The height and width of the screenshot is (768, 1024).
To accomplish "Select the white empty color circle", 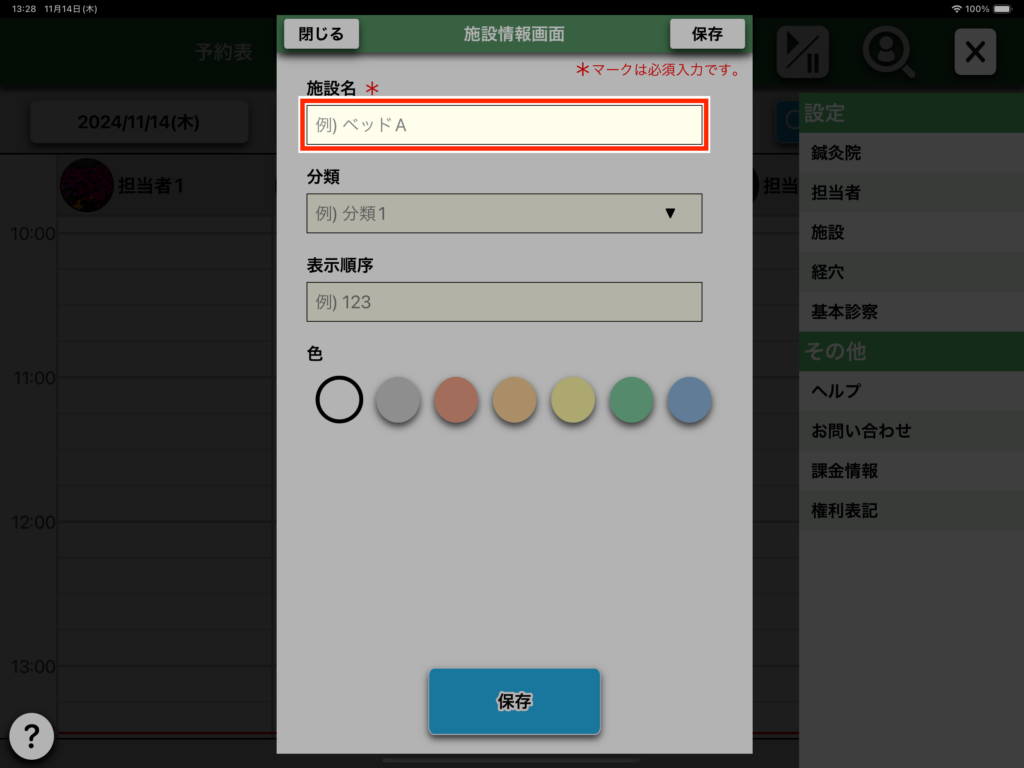I will (x=339, y=400).
